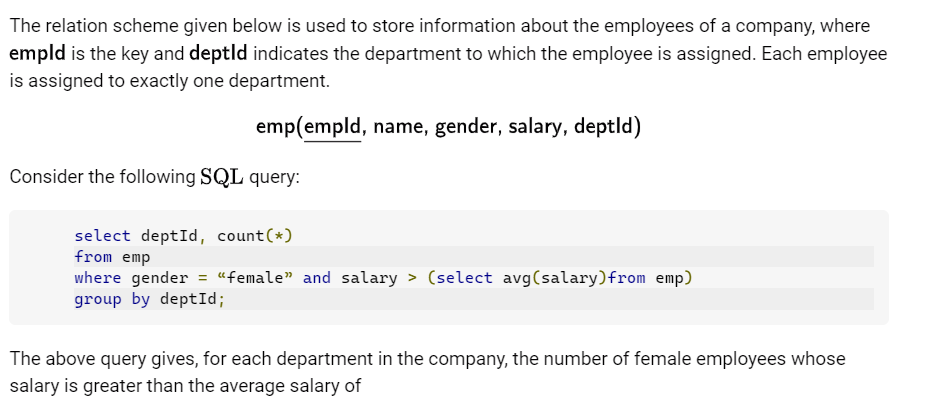Click count(*) in the query
The image size is (925, 409).
pos(254,236)
